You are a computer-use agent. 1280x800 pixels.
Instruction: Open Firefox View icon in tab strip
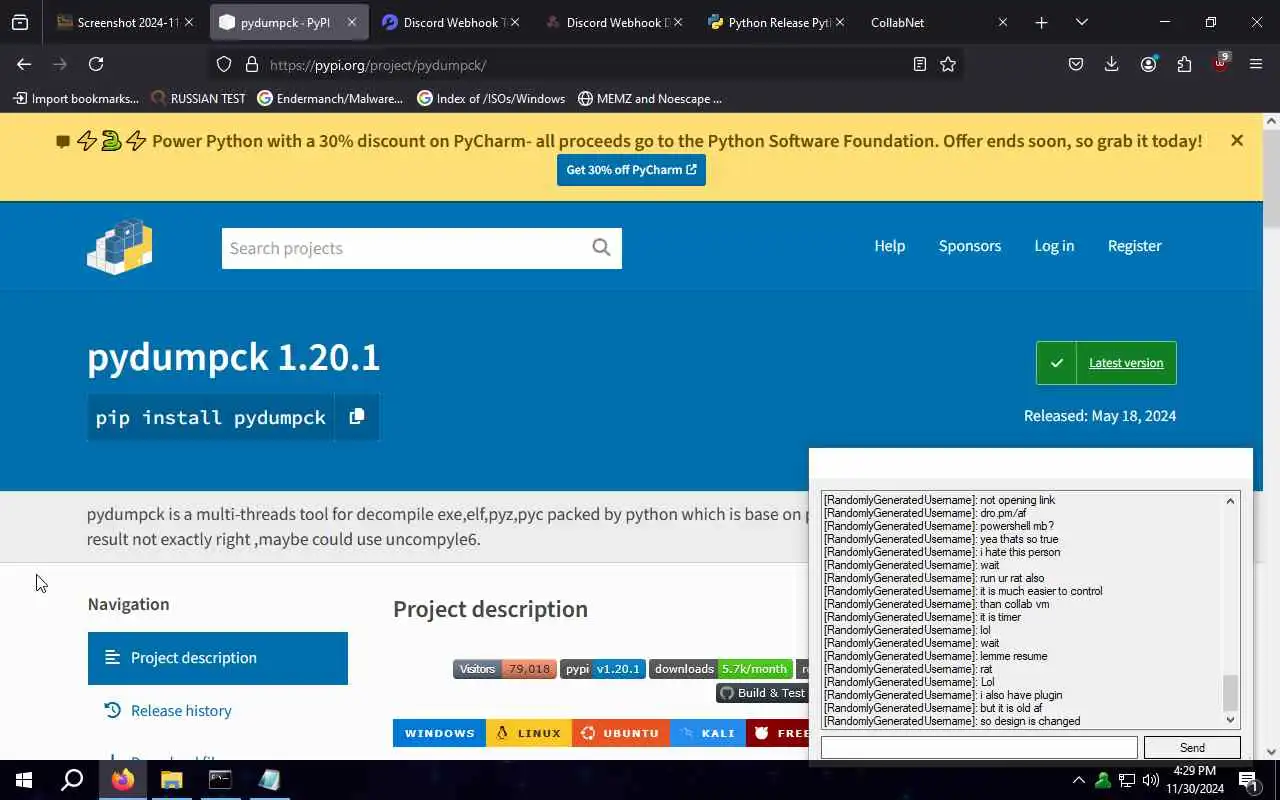point(20,22)
